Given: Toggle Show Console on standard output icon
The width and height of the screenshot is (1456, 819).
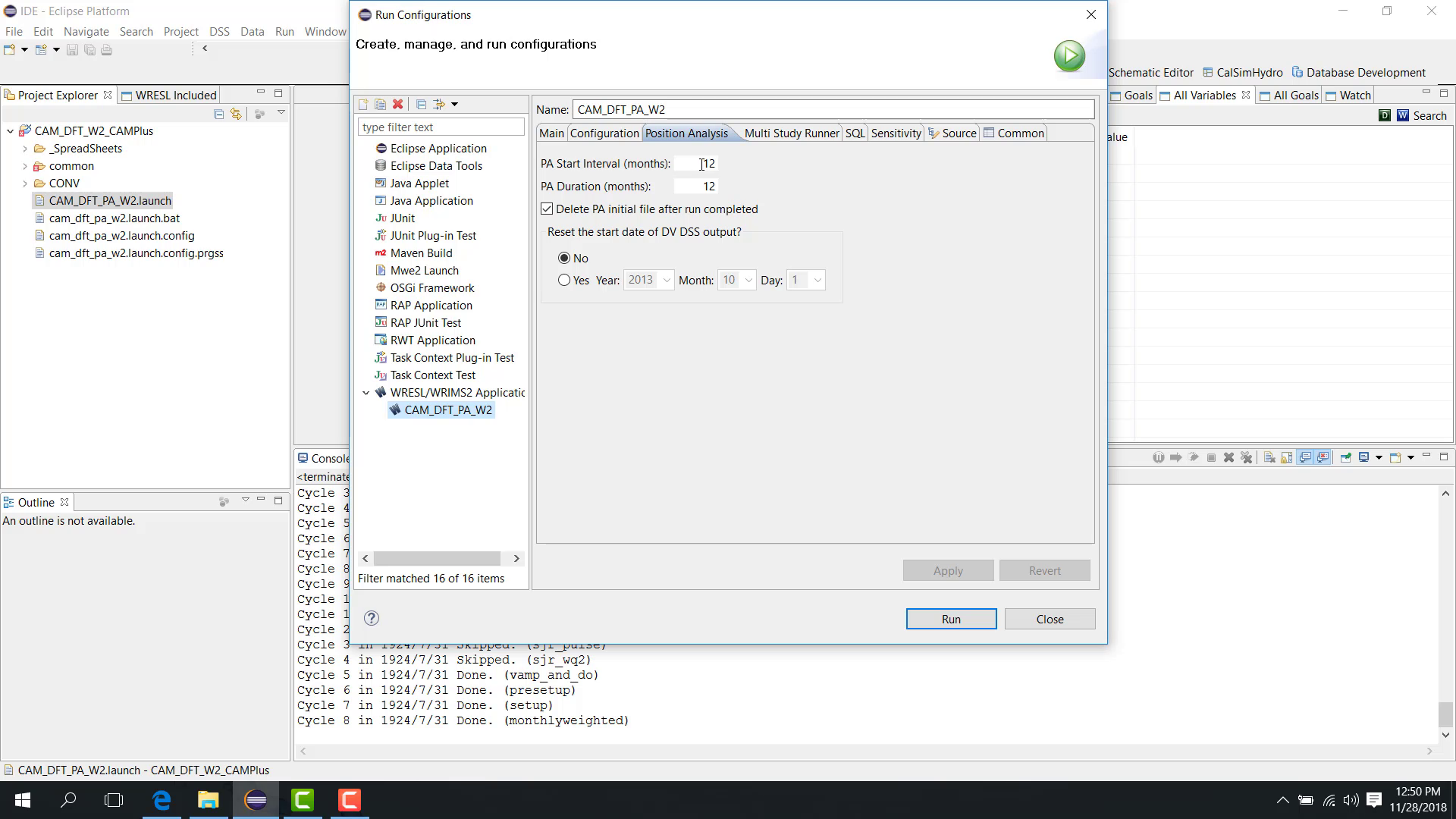Looking at the screenshot, I should [1305, 457].
